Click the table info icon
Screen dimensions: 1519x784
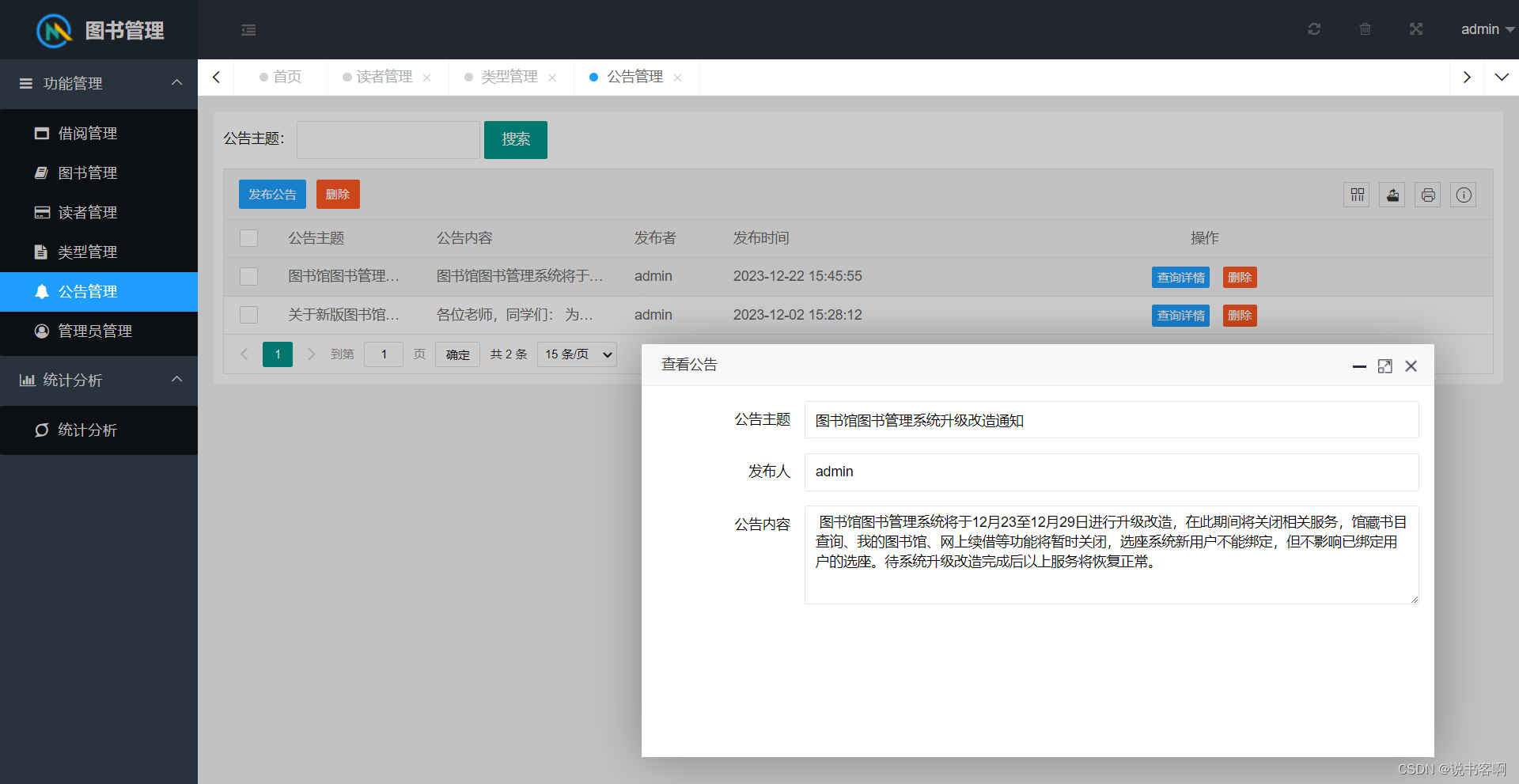pyautogui.click(x=1464, y=195)
